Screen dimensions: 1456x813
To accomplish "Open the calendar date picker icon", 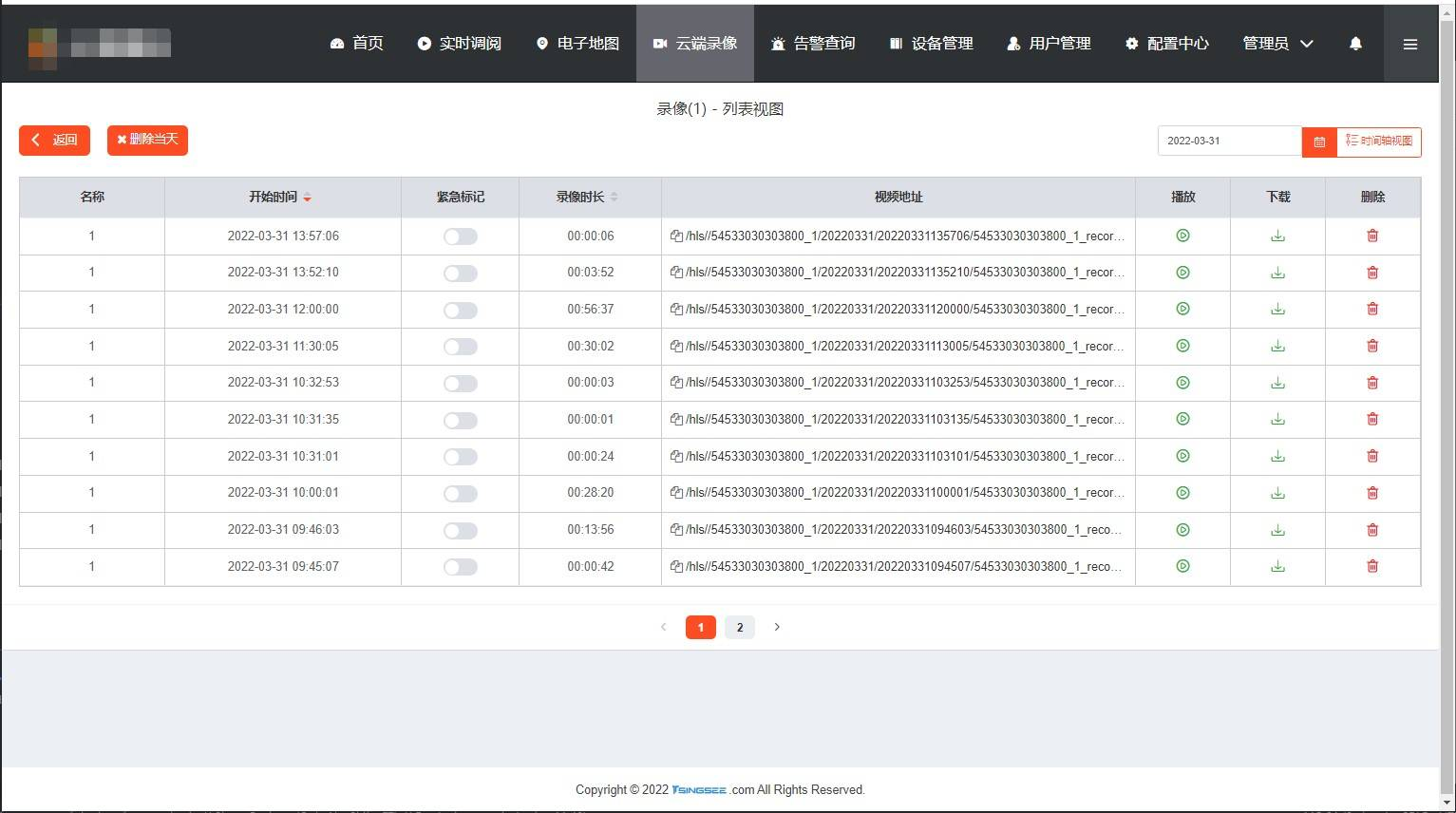I will pyautogui.click(x=1319, y=142).
